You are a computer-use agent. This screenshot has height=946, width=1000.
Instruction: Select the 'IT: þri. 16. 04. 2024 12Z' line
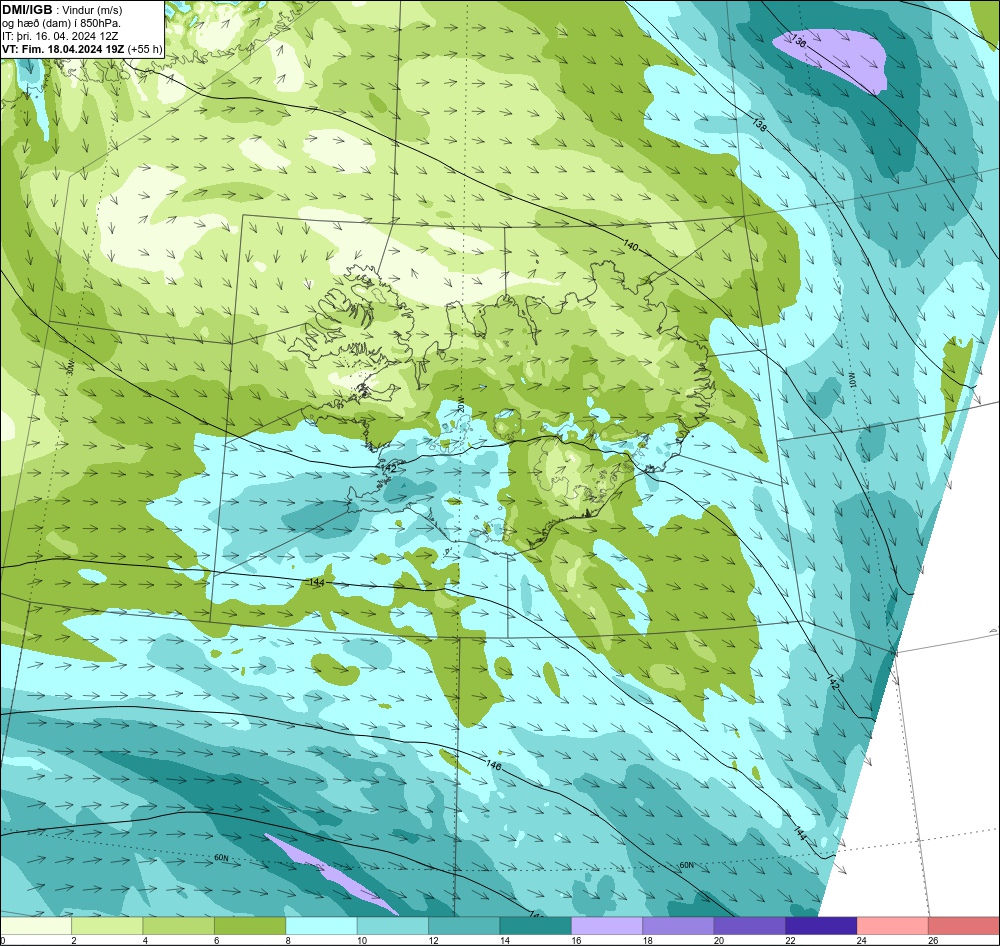[x=61, y=36]
